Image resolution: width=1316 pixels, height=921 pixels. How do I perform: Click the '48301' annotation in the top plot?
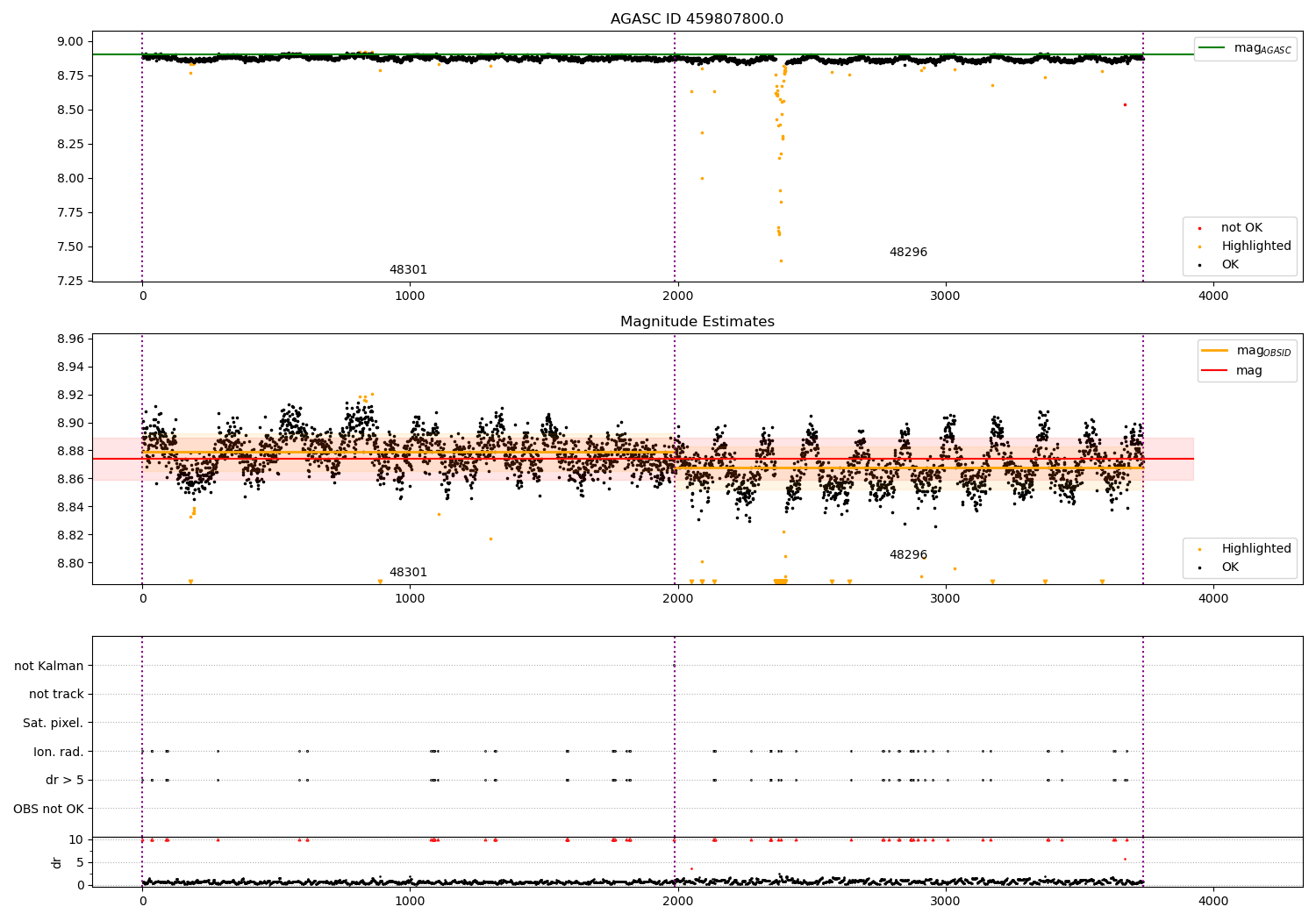(x=408, y=269)
